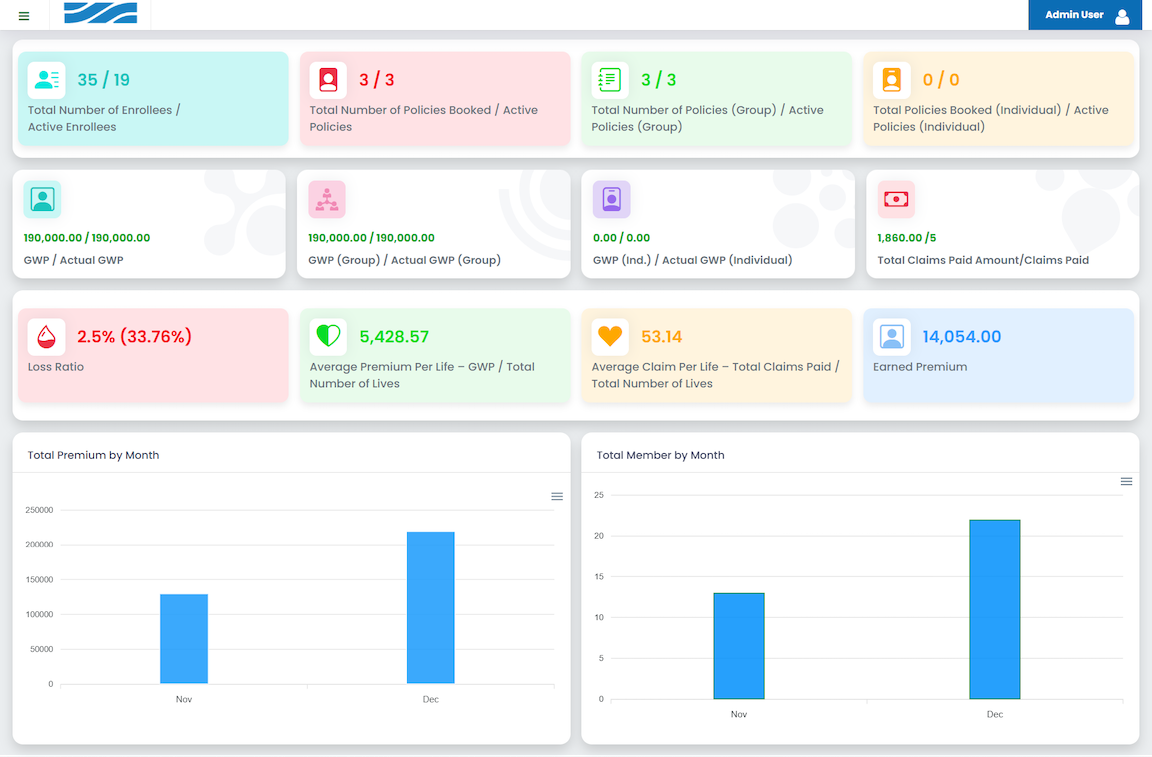Click the Earned Premium blue icon

(891, 337)
